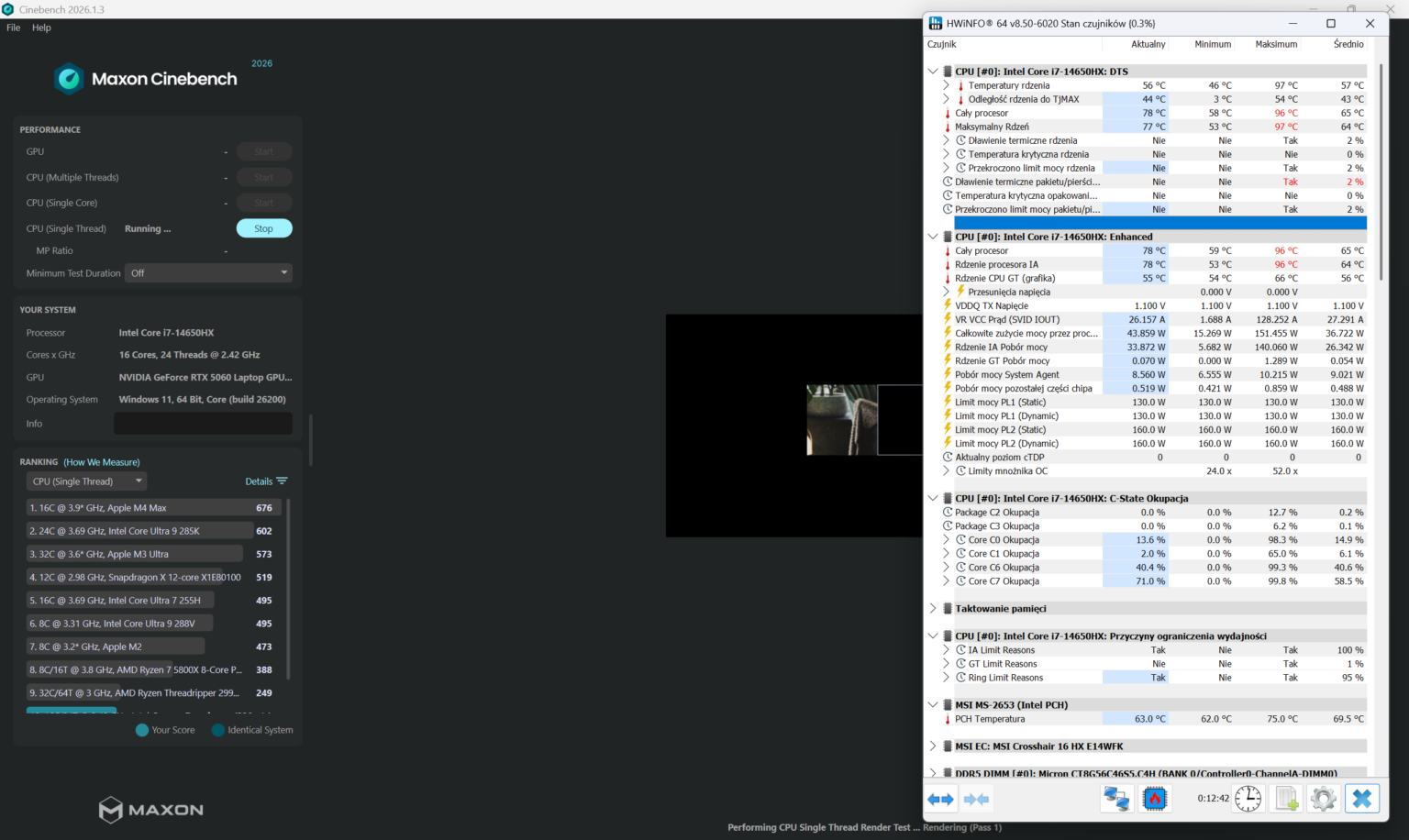The width and height of the screenshot is (1409, 840).
Task: Click the HWiNFO title bar app icon
Action: [x=936, y=23]
